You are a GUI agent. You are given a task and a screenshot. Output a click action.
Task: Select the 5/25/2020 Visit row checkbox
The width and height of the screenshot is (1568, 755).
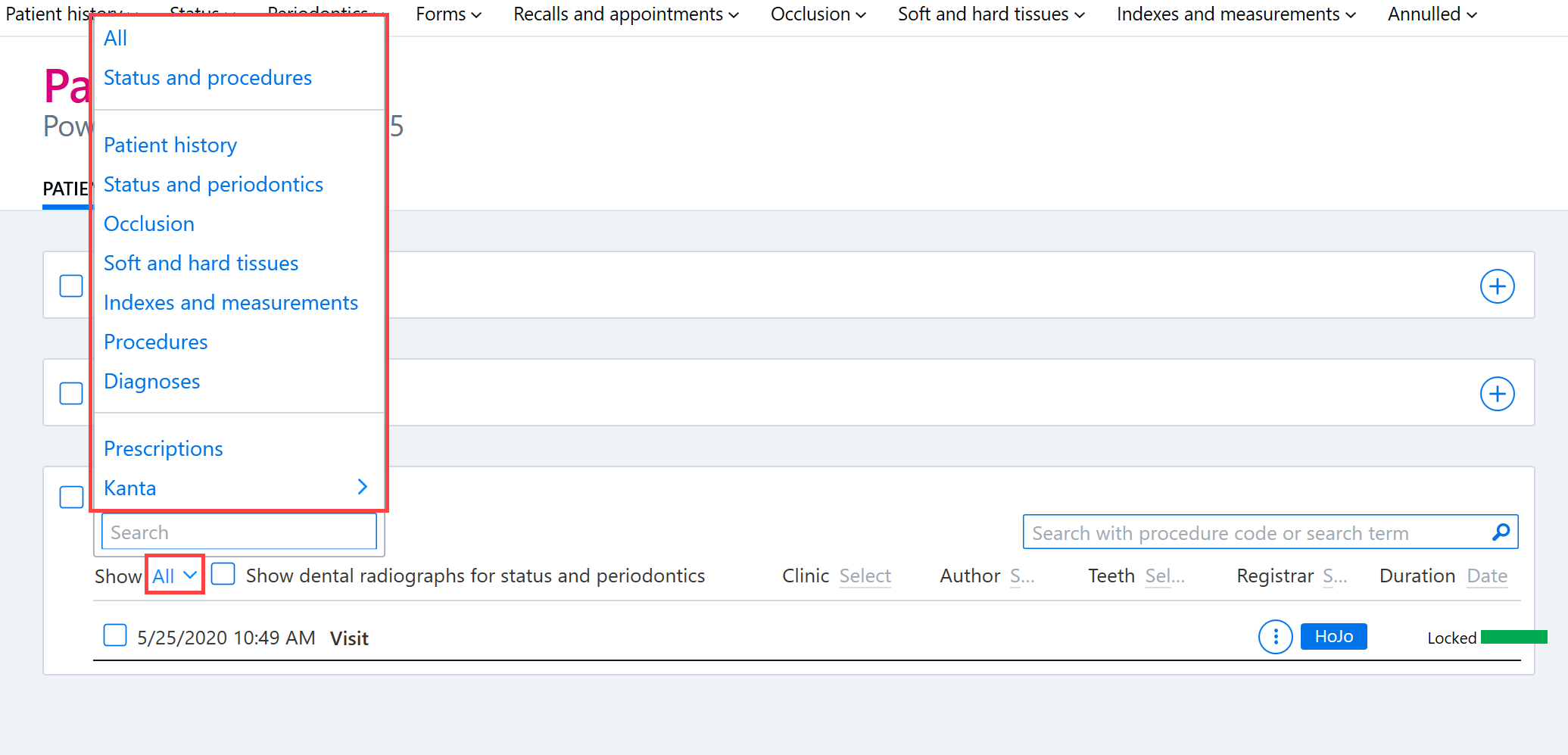coord(115,635)
